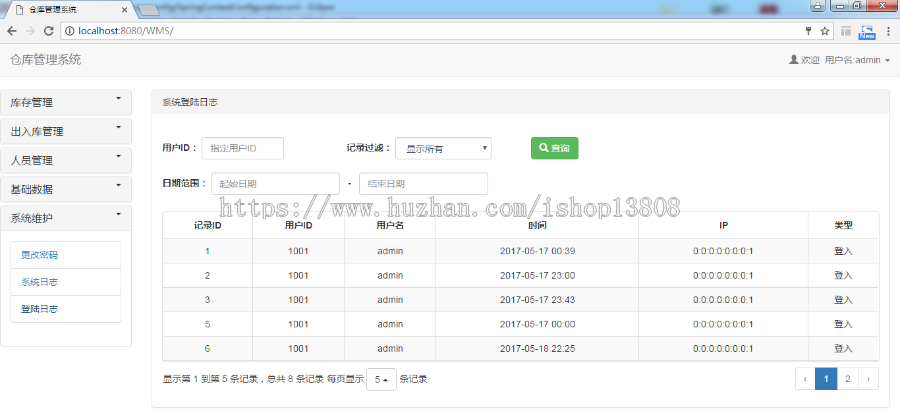Click the grey extension icon beside the star

(845, 31)
